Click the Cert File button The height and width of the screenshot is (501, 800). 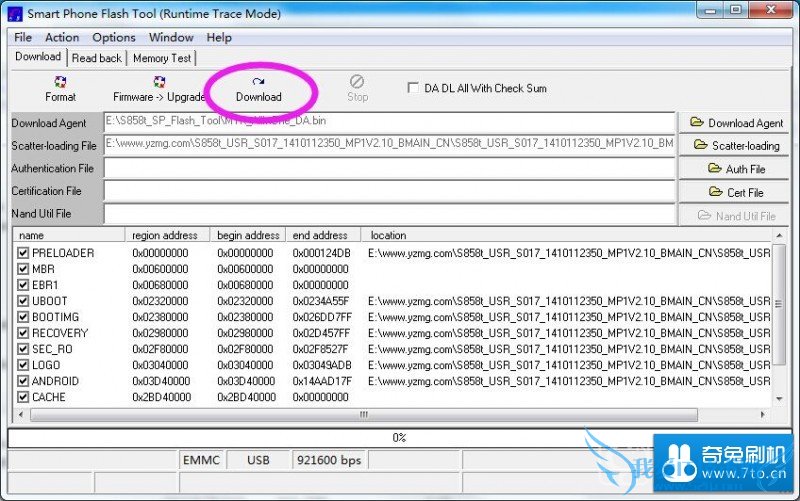pyautogui.click(x=735, y=192)
